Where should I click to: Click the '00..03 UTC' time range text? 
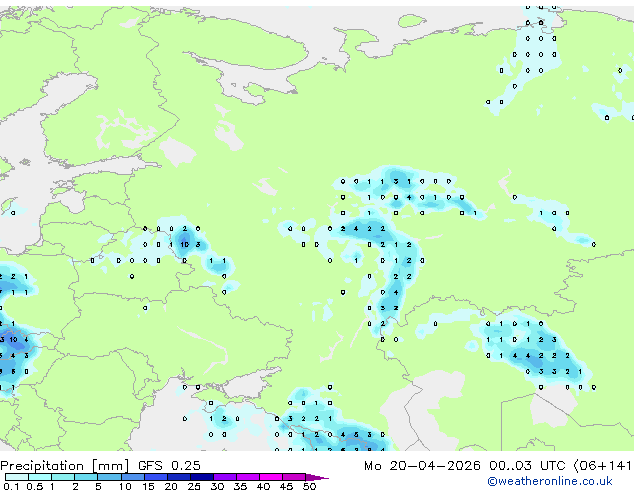coord(527,466)
